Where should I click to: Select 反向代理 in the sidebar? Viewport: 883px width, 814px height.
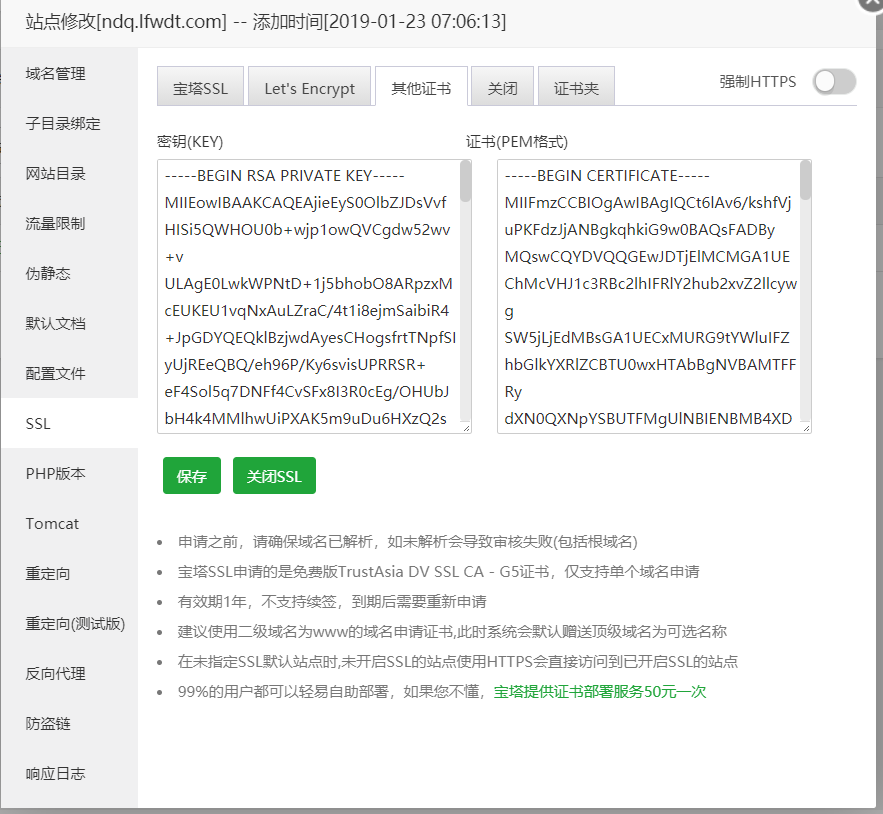56,674
